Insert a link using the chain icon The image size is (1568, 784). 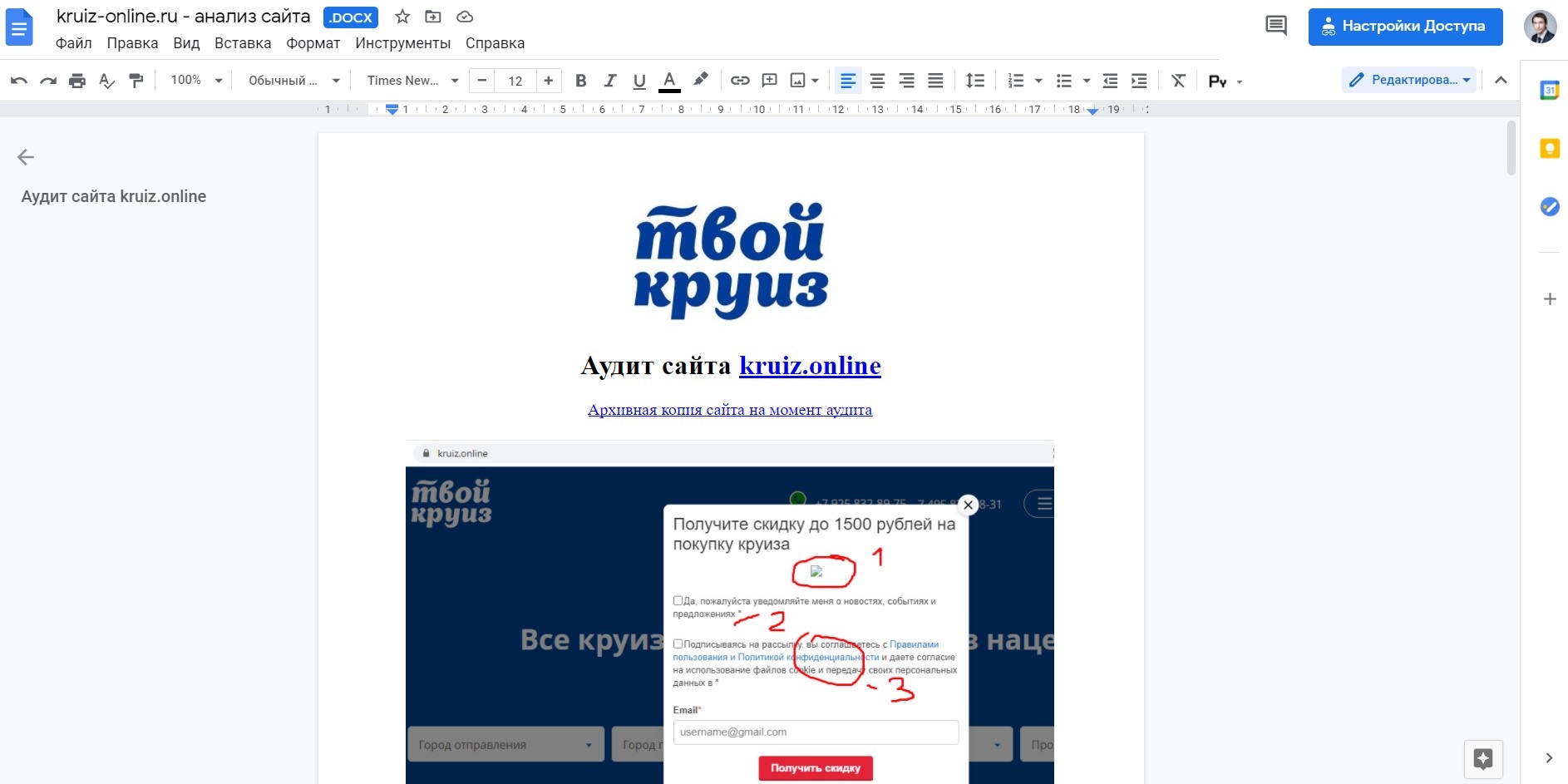click(740, 80)
